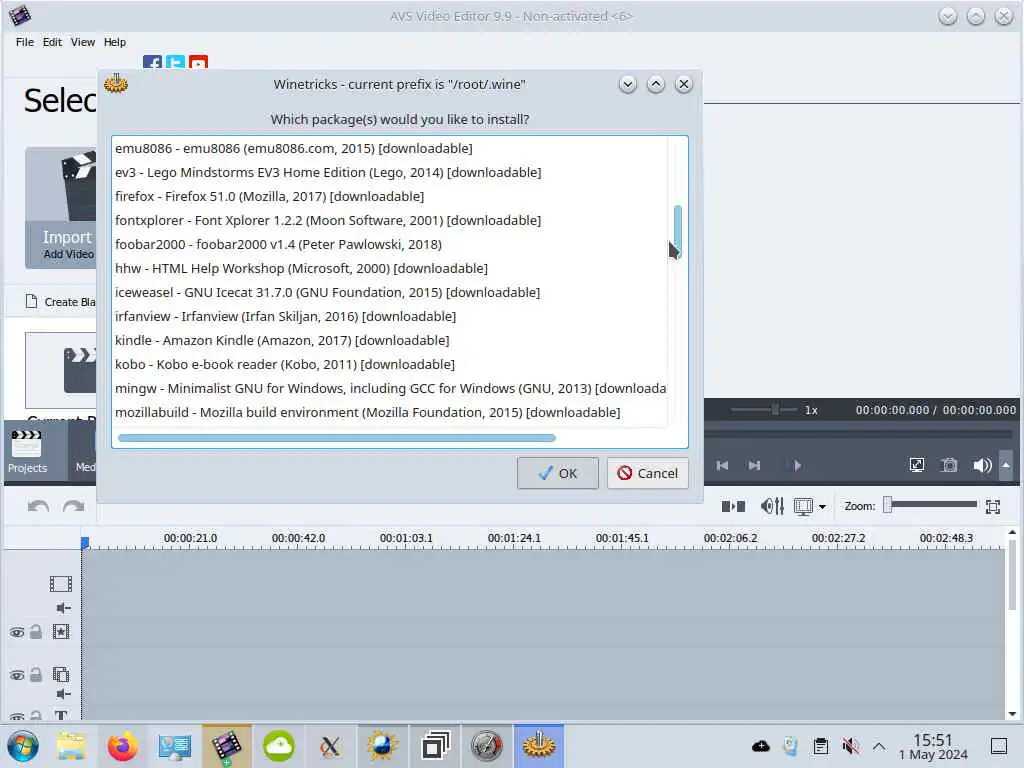Click the zoom to fit icon
Image resolution: width=1024 pixels, height=768 pixels.
tap(993, 506)
